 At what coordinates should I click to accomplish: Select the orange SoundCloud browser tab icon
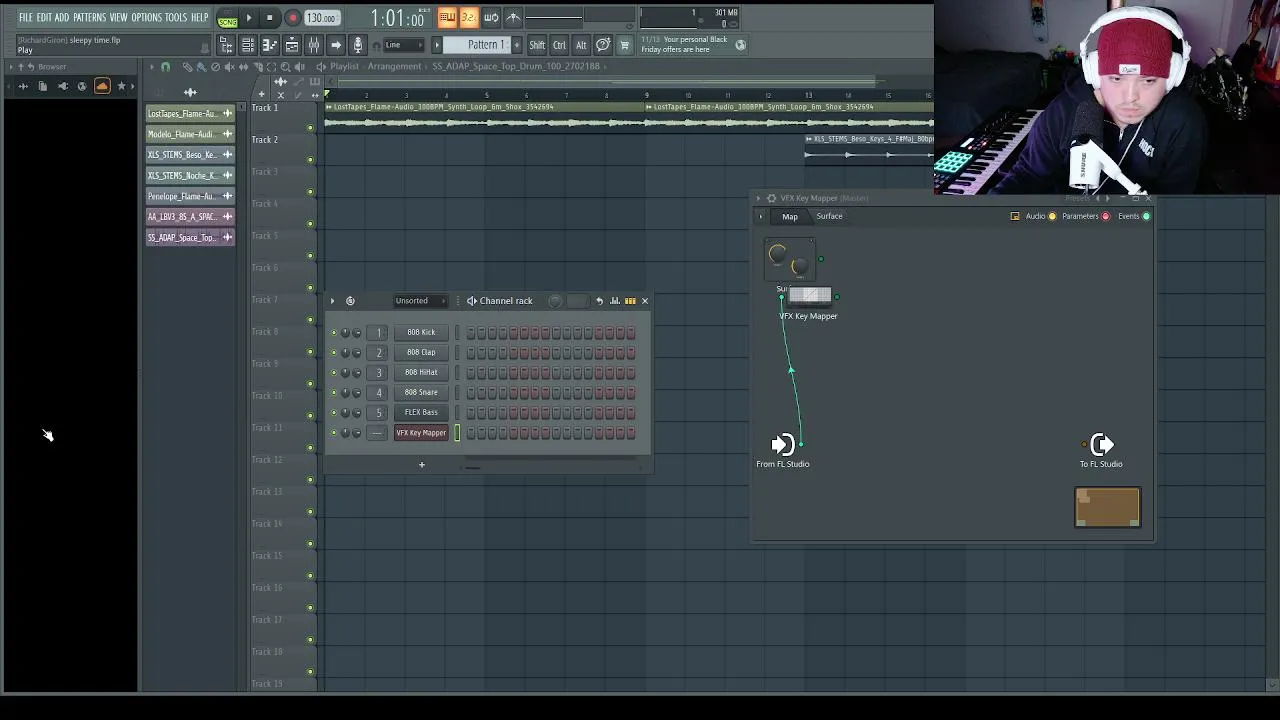(101, 86)
